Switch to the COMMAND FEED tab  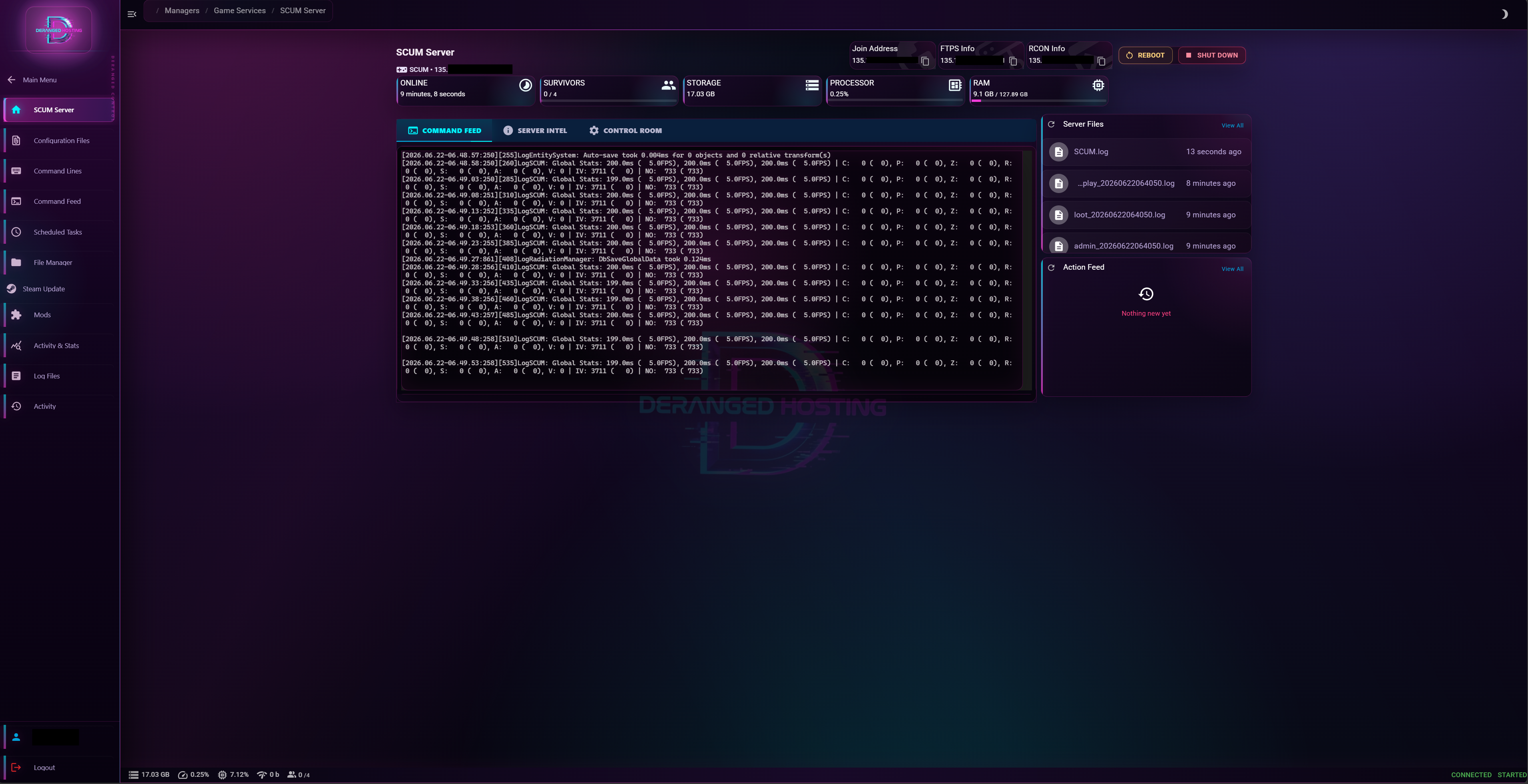(444, 131)
